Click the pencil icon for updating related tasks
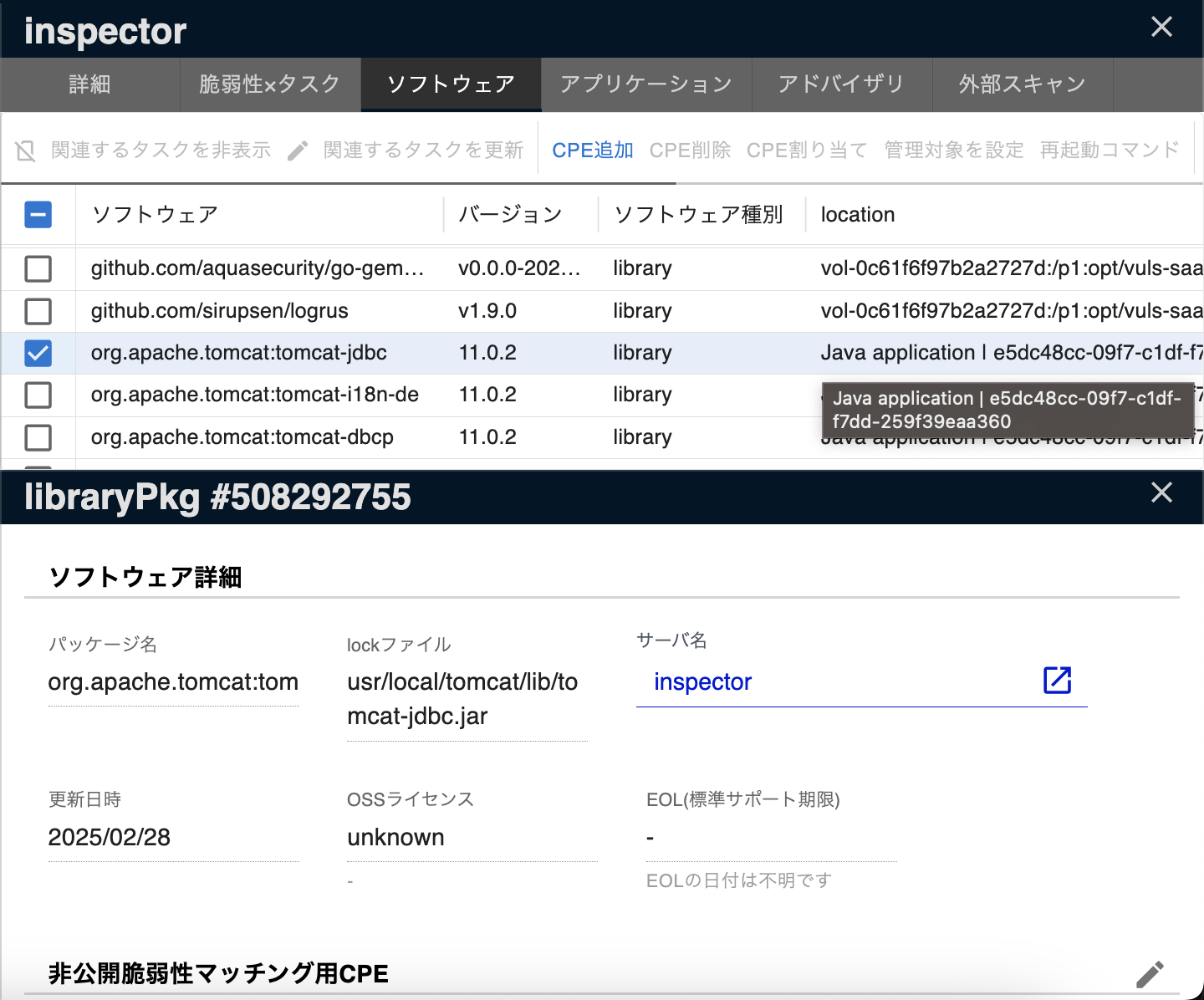1204x1000 pixels. [x=298, y=151]
